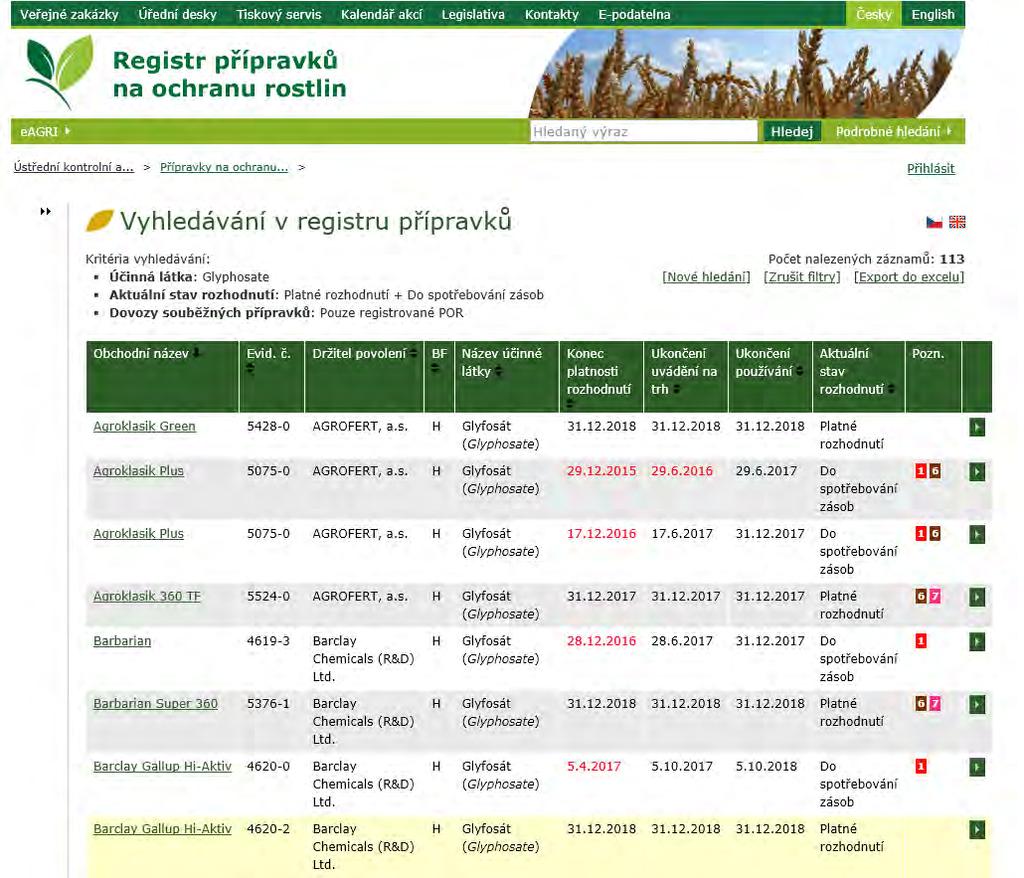Expand the eAGRI menu
The height and width of the screenshot is (878, 1024).
(45, 131)
